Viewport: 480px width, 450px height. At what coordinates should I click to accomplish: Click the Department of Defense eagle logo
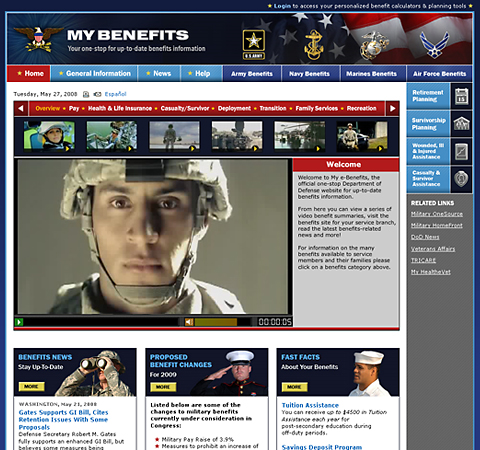[x=39, y=39]
